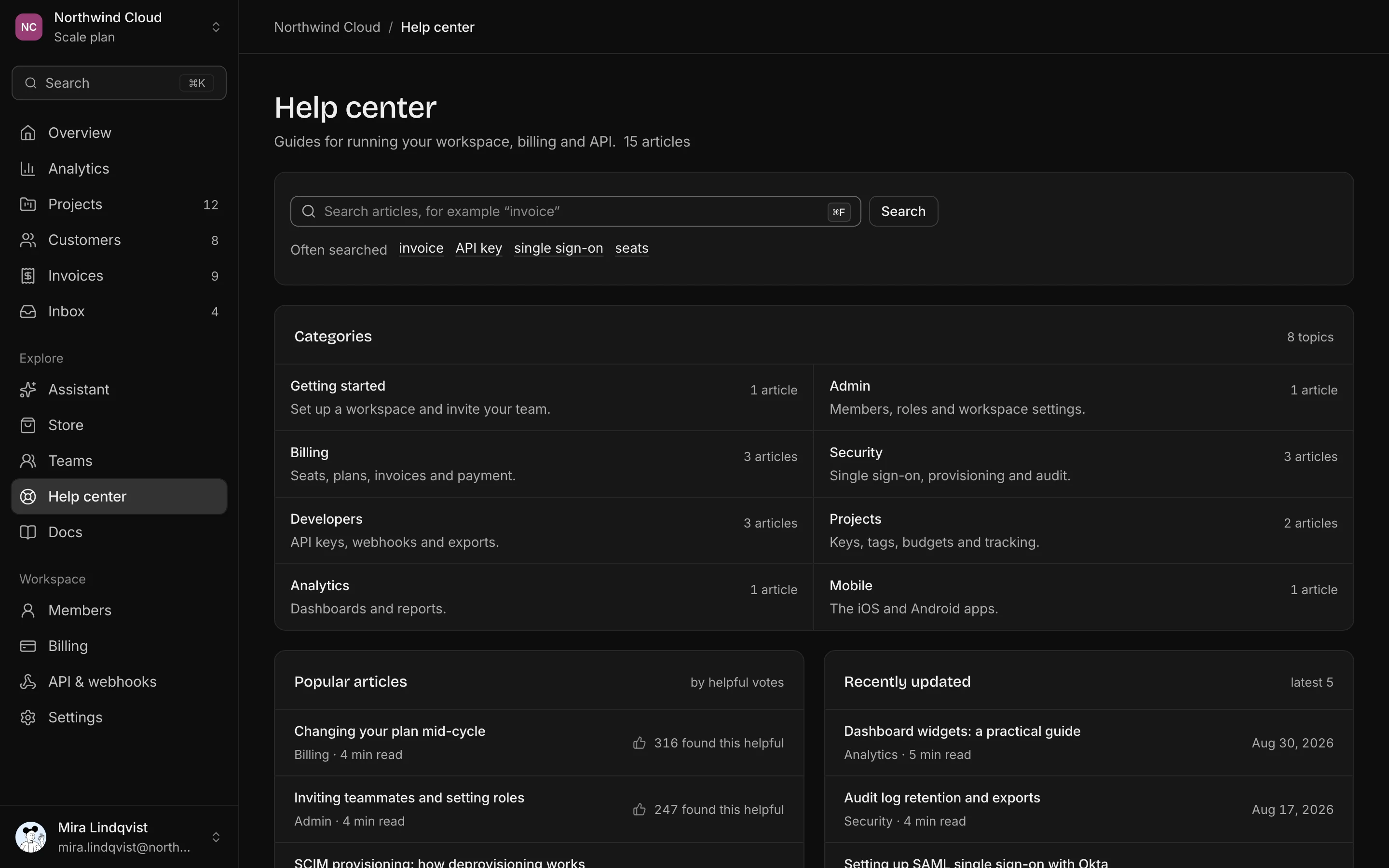Screen dimensions: 1389x868
Task: Click the Analytics bar chart icon
Action: click(x=27, y=168)
